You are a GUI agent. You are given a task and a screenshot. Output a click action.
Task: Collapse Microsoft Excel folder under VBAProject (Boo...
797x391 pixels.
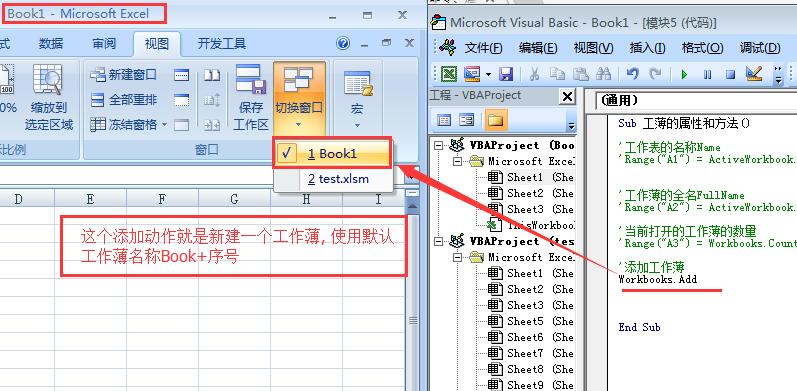tap(458, 162)
